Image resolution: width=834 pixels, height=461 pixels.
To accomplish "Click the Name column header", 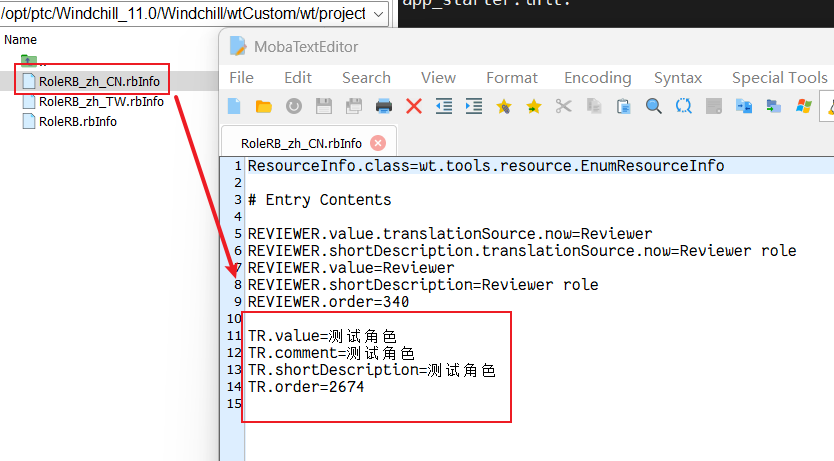I will pyautogui.click(x=21, y=40).
